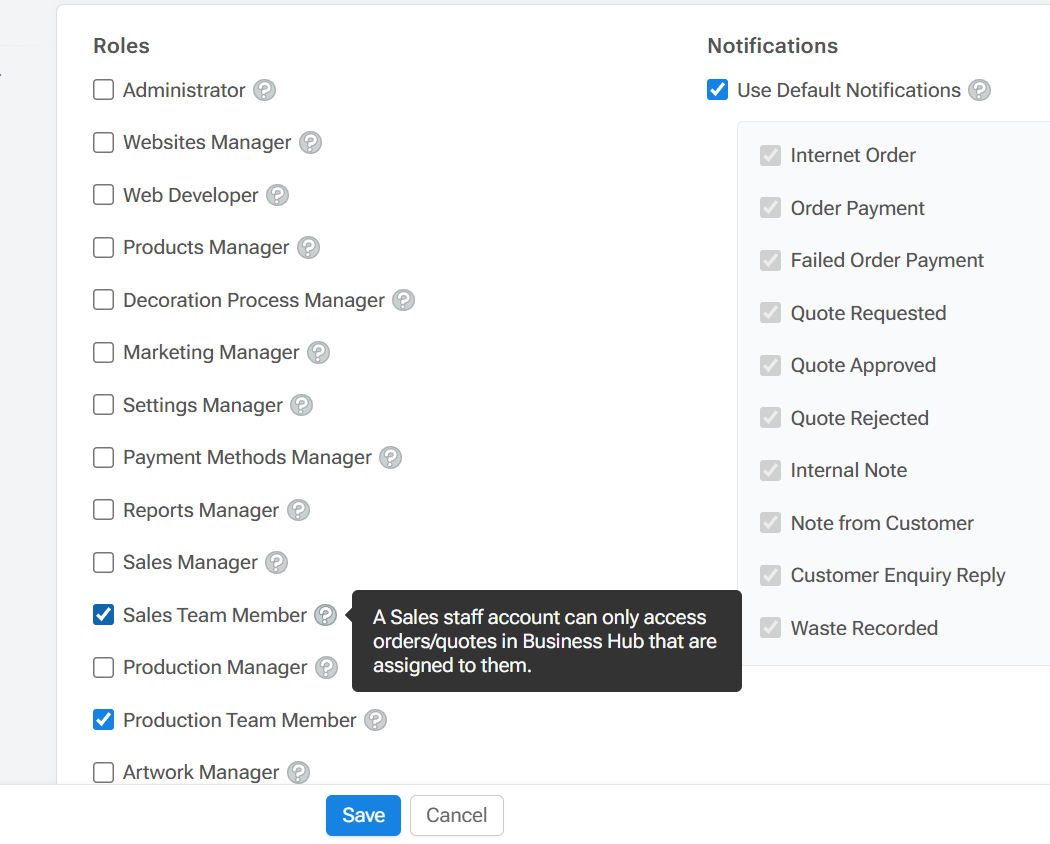Viewport: 1050px width, 844px height.
Task: Click help icon beside Websites Manager
Action: [x=311, y=143]
